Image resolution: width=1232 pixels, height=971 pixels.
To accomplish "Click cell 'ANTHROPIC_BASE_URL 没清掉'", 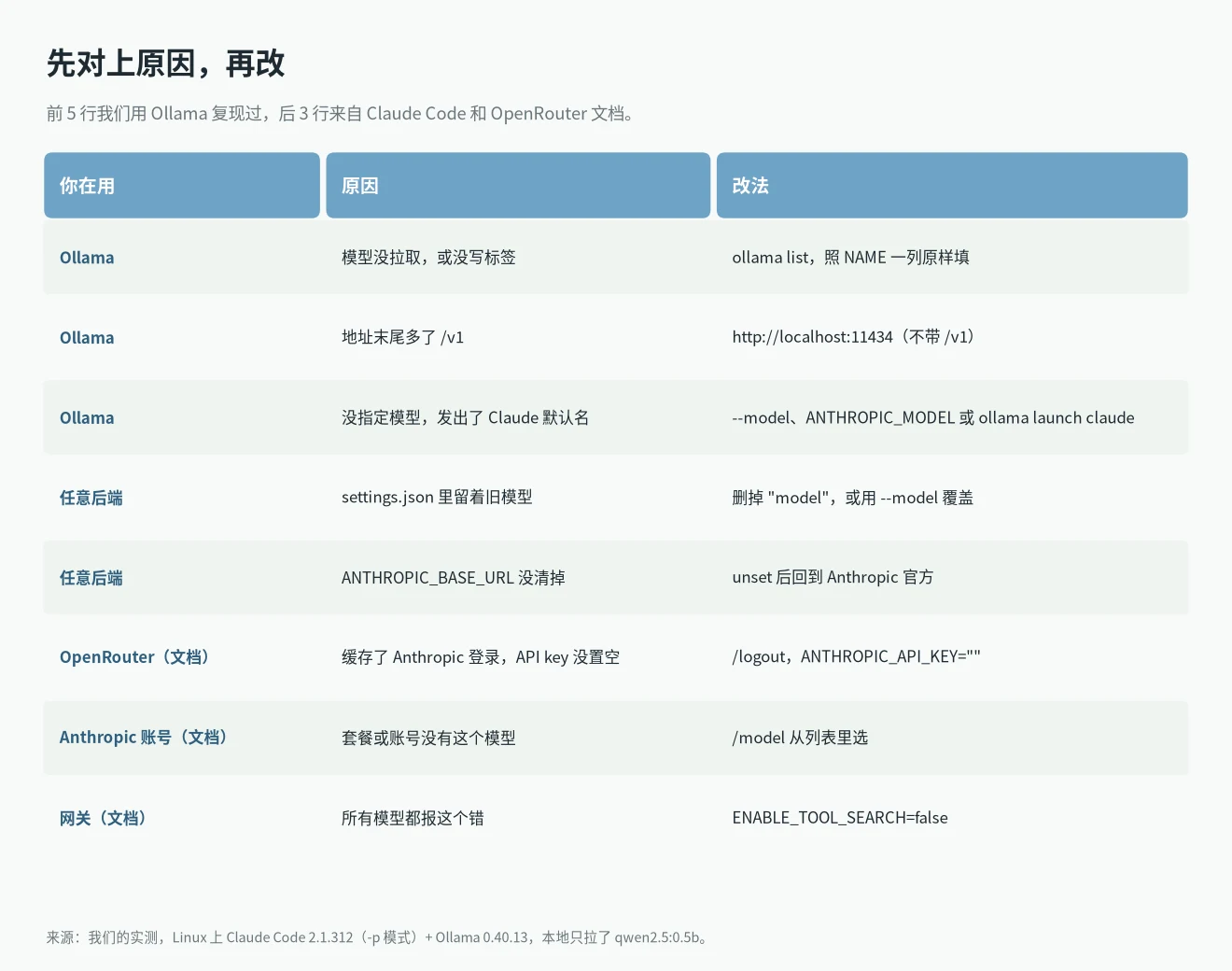I will (x=454, y=578).
